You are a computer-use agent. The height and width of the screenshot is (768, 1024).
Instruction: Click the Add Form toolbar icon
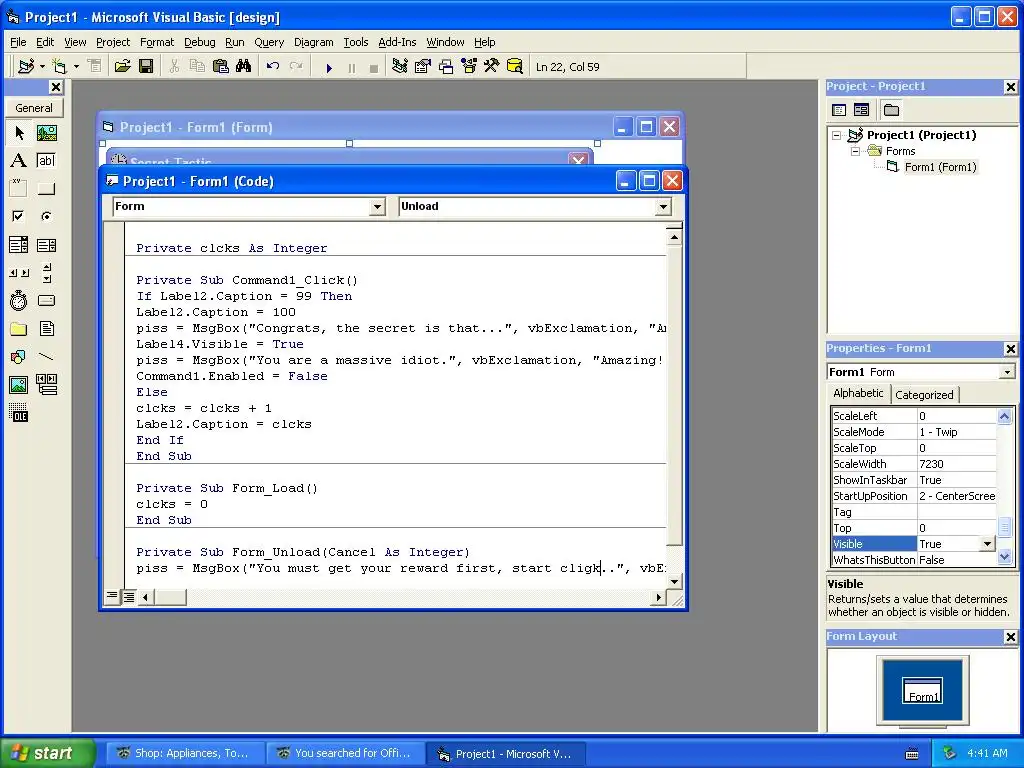click(59, 67)
